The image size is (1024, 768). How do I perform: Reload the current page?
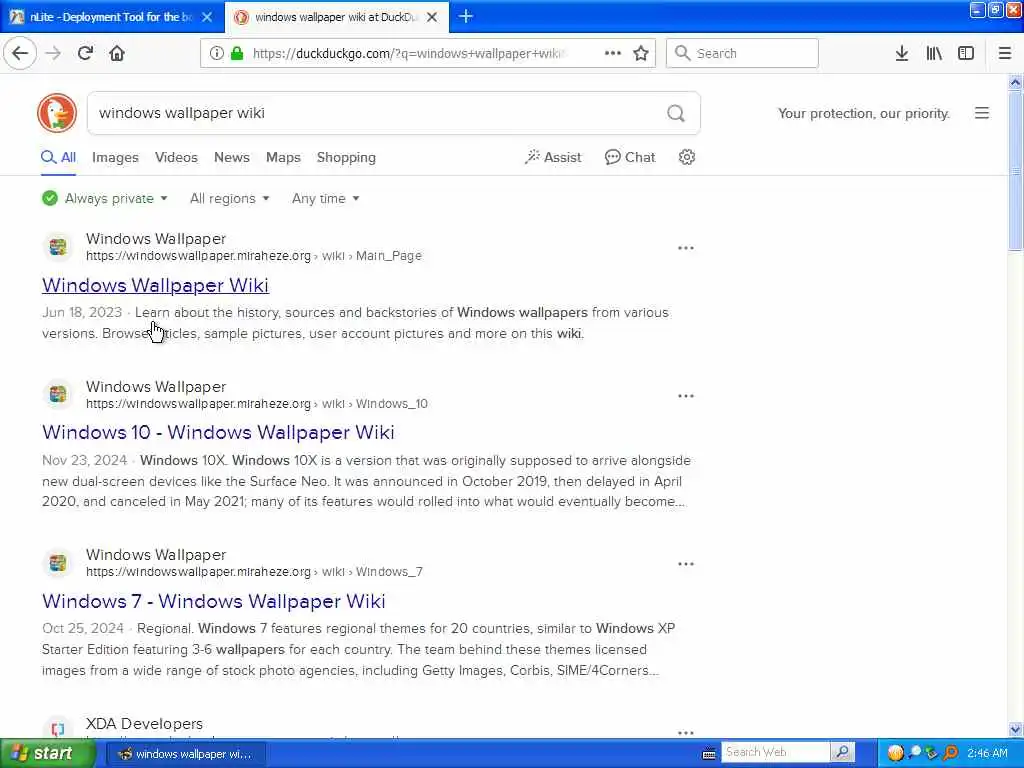pyautogui.click(x=85, y=53)
